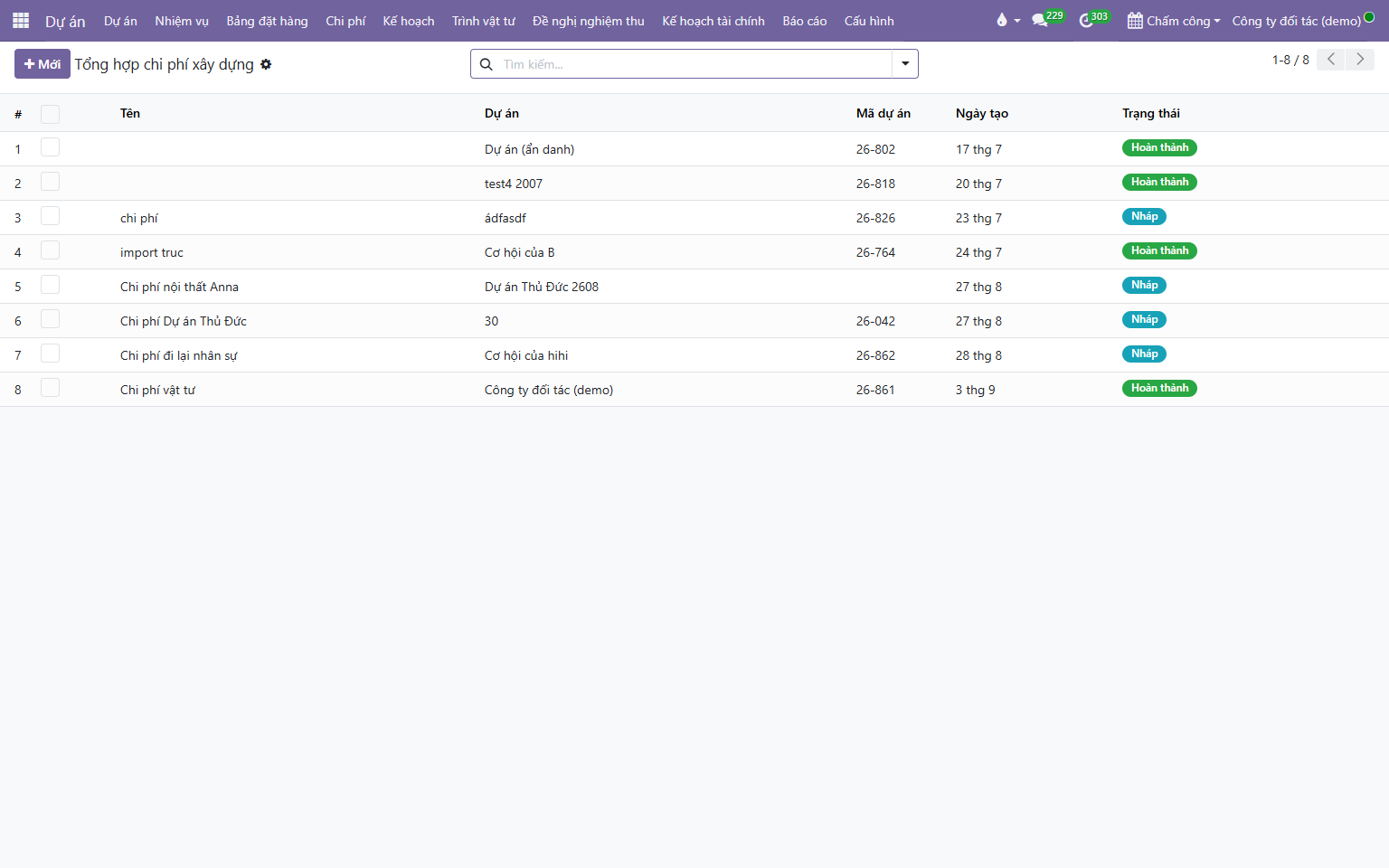Click the Cơ hội của hihi project cell

pos(526,355)
